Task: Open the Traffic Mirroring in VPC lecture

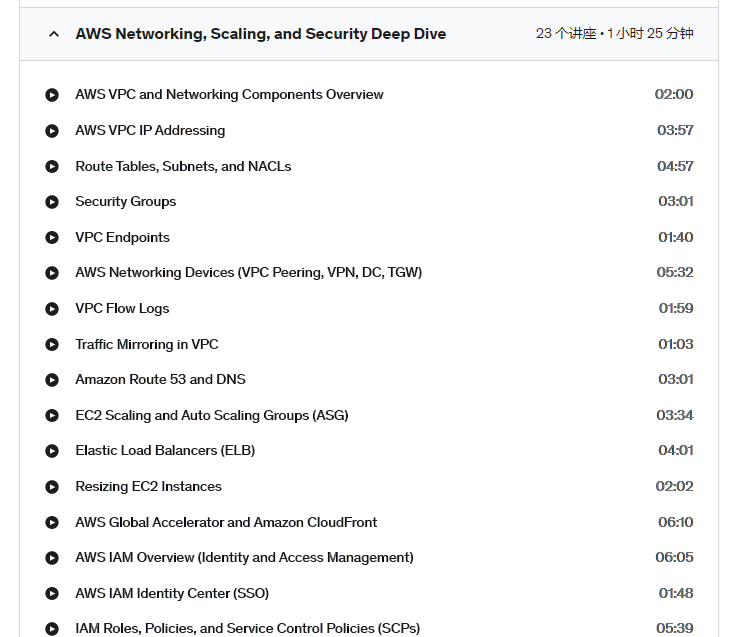Action: [147, 344]
